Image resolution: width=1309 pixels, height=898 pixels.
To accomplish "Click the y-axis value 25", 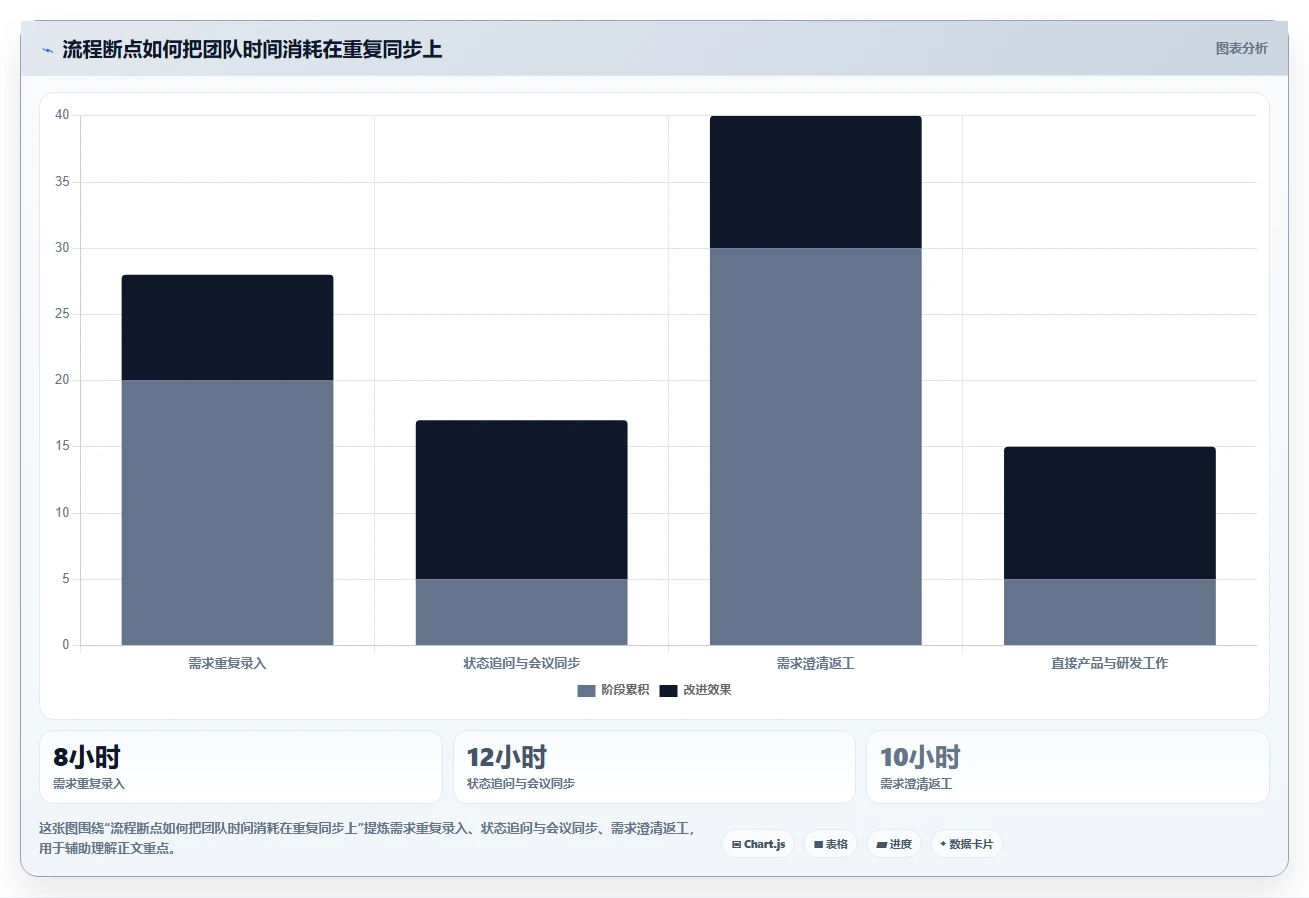I will click(62, 314).
